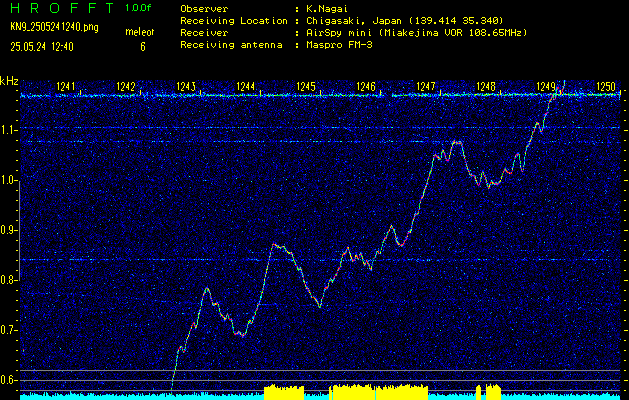This screenshot has height=400, width=629.
Task: Click the 0.6 frequency axis label
Action: [9, 380]
